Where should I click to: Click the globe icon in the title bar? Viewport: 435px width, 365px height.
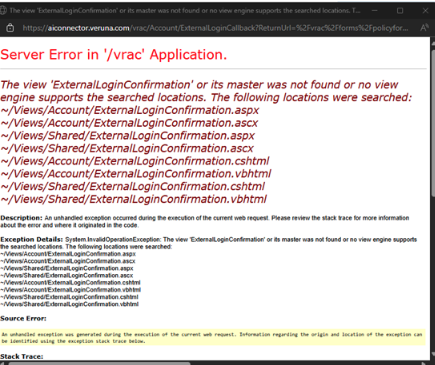pyautogui.click(x=3, y=10)
